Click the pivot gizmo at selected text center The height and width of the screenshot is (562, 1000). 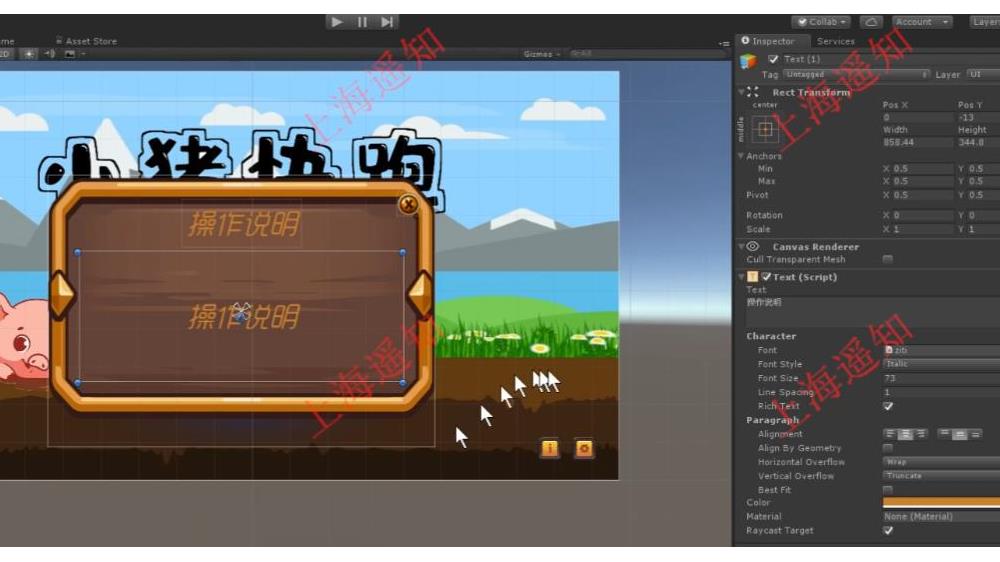click(240, 313)
